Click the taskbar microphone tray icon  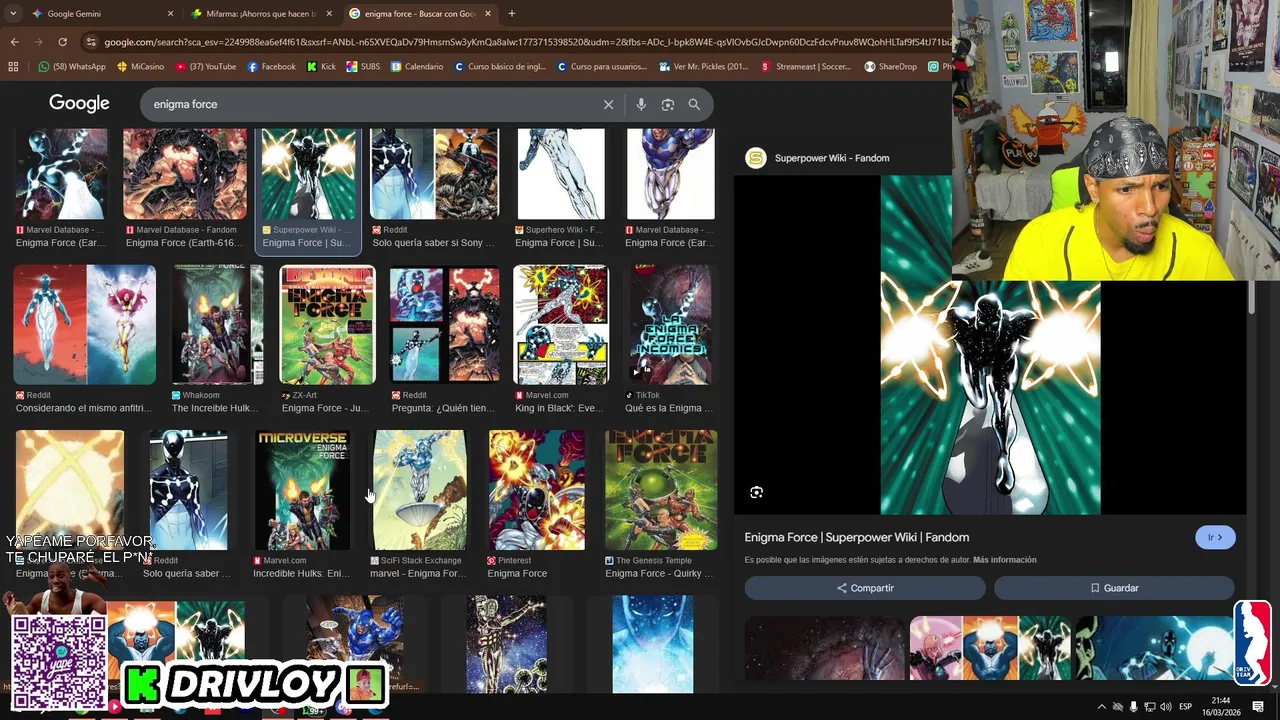pyautogui.click(x=1134, y=707)
